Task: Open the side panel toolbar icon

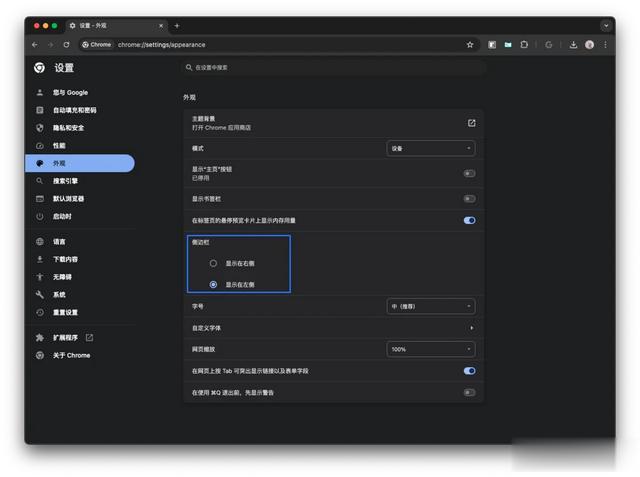Action: click(x=492, y=45)
